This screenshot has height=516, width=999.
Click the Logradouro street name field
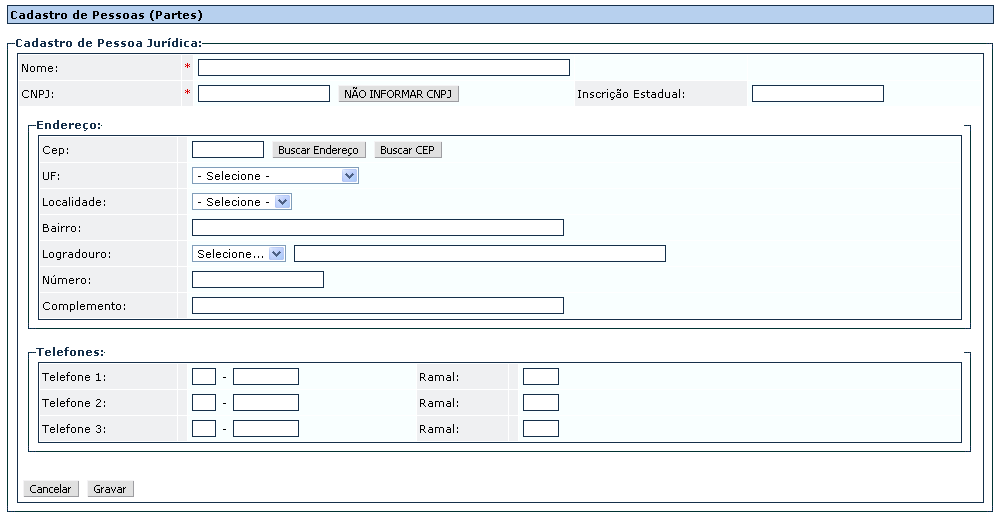[480, 254]
